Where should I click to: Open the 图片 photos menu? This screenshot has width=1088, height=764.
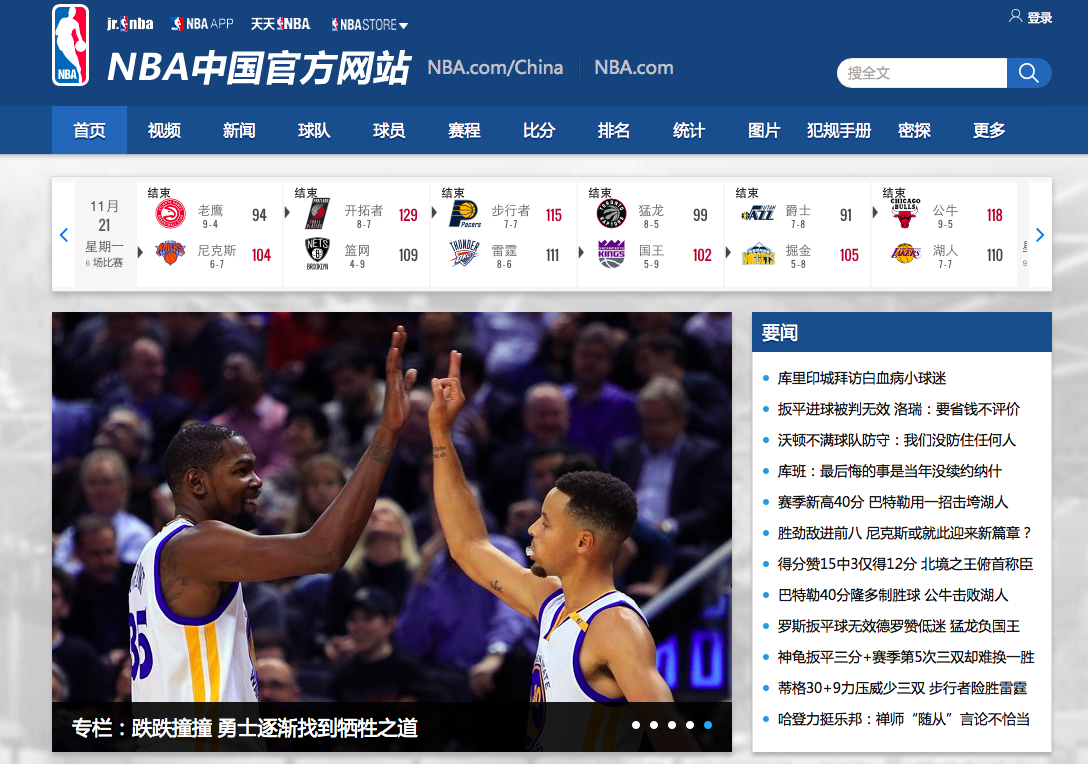point(764,130)
